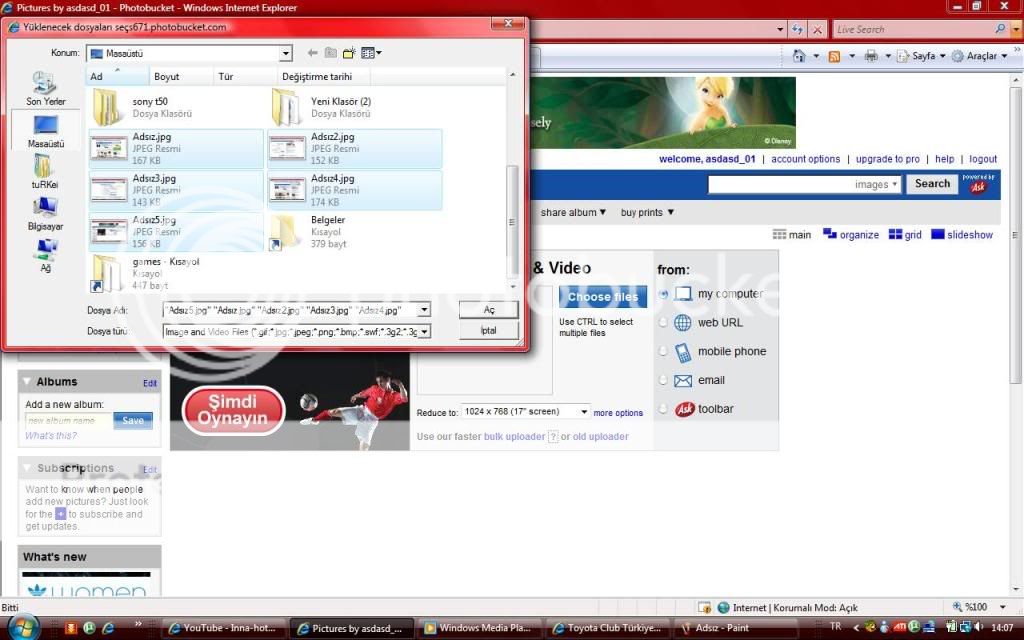This screenshot has width=1024, height=640.
Task: Click the new folder icon in dialog toolbar
Action: 349,53
